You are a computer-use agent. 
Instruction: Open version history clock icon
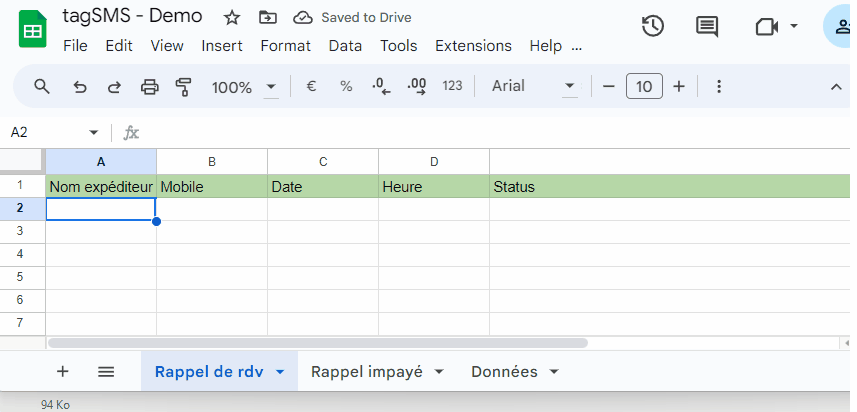click(x=653, y=27)
